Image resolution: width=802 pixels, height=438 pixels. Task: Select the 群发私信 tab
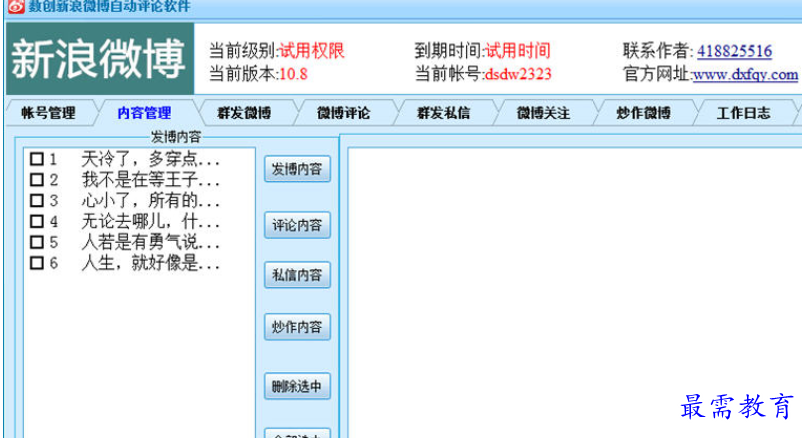pyautogui.click(x=443, y=113)
